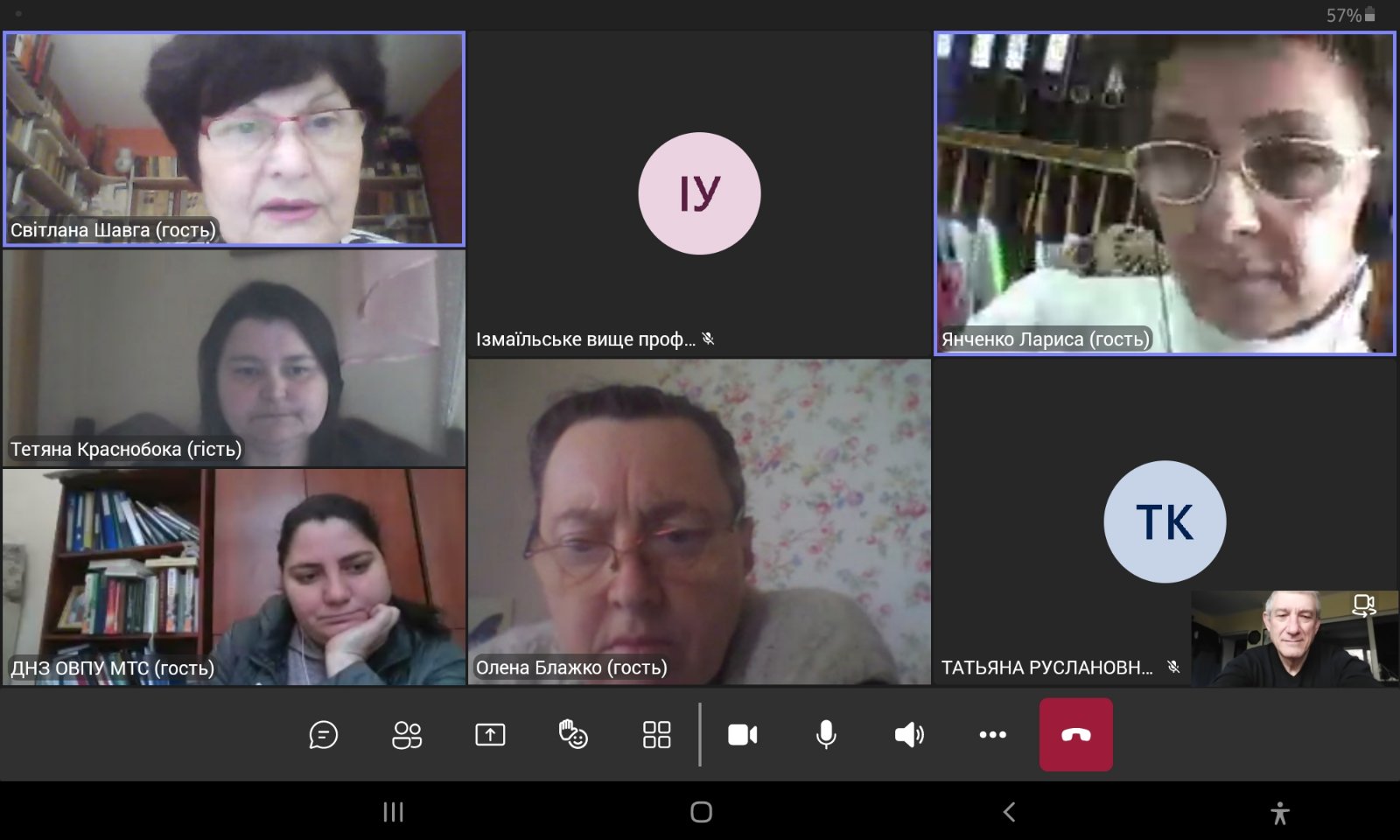Tap the share screen icon

[490, 735]
